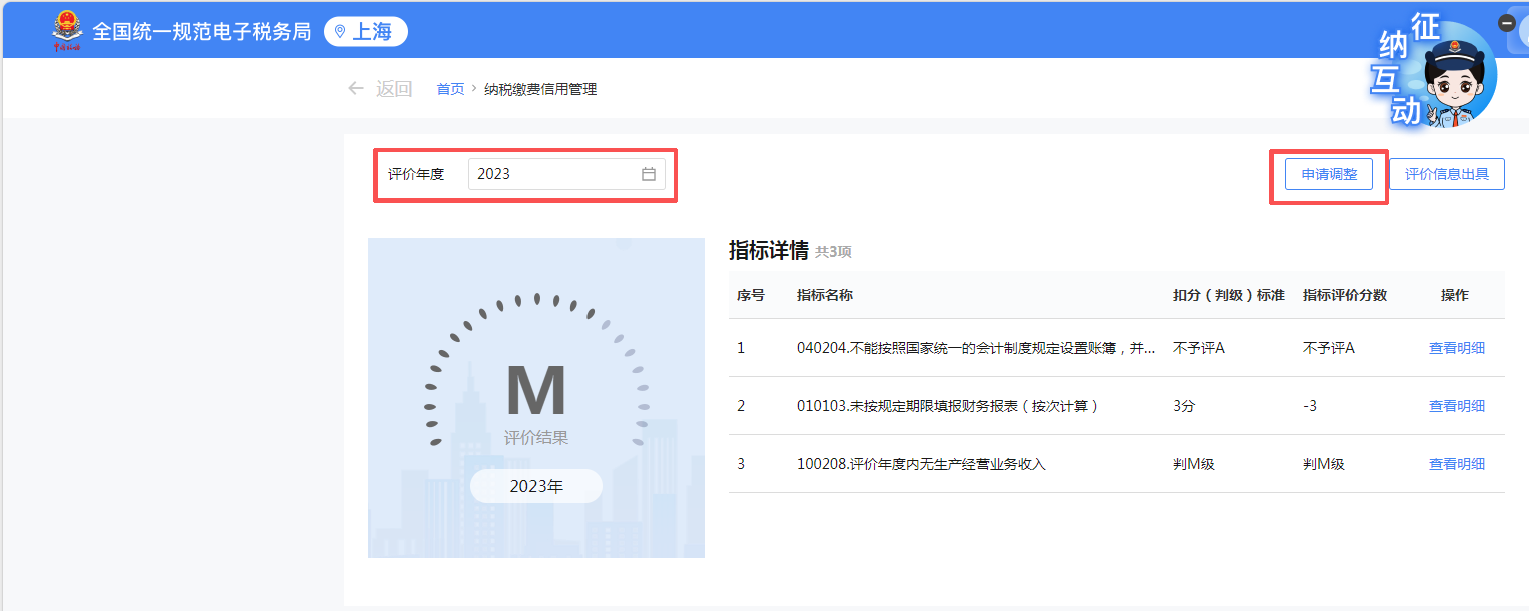Viewport: 1529px width, 611px height.
Task: Click the 2023年 label under the rating
Action: coord(536,487)
